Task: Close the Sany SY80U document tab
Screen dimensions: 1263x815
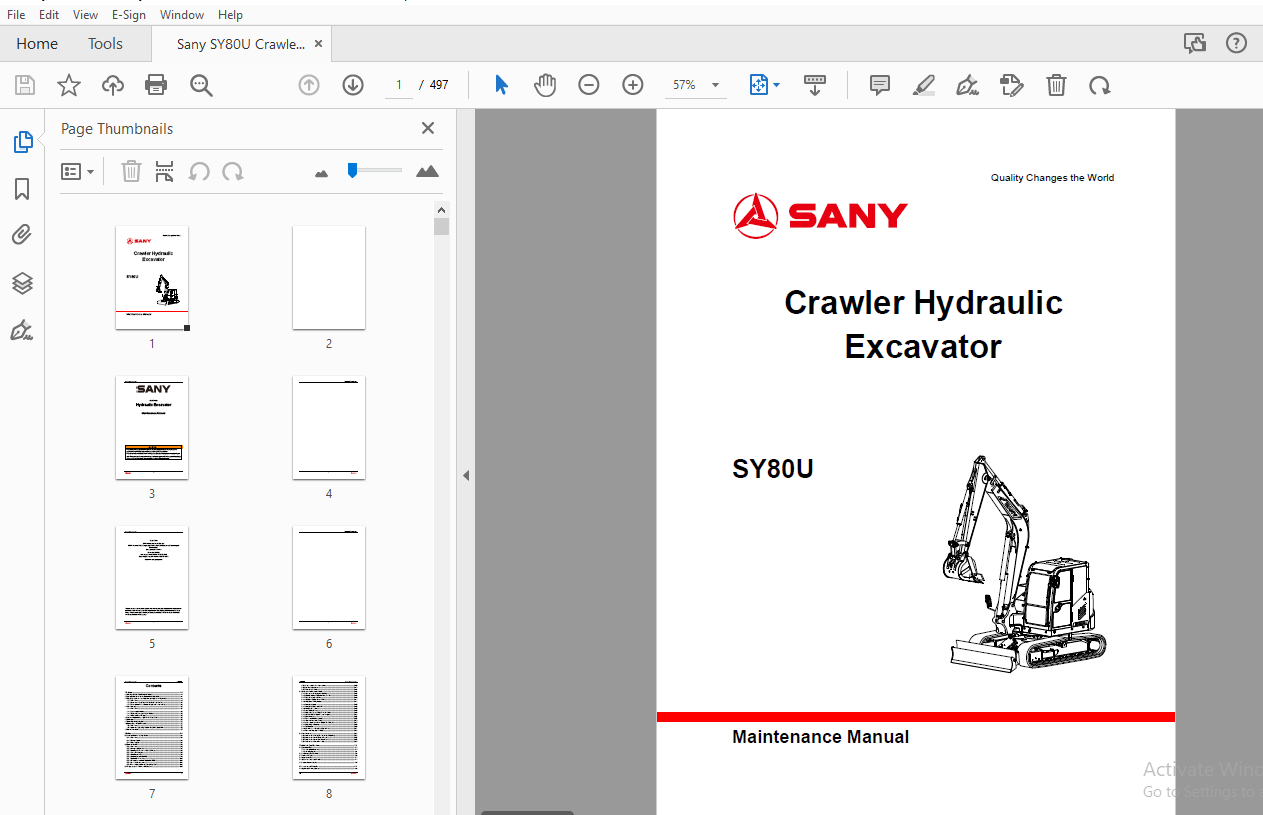Action: 318,44
